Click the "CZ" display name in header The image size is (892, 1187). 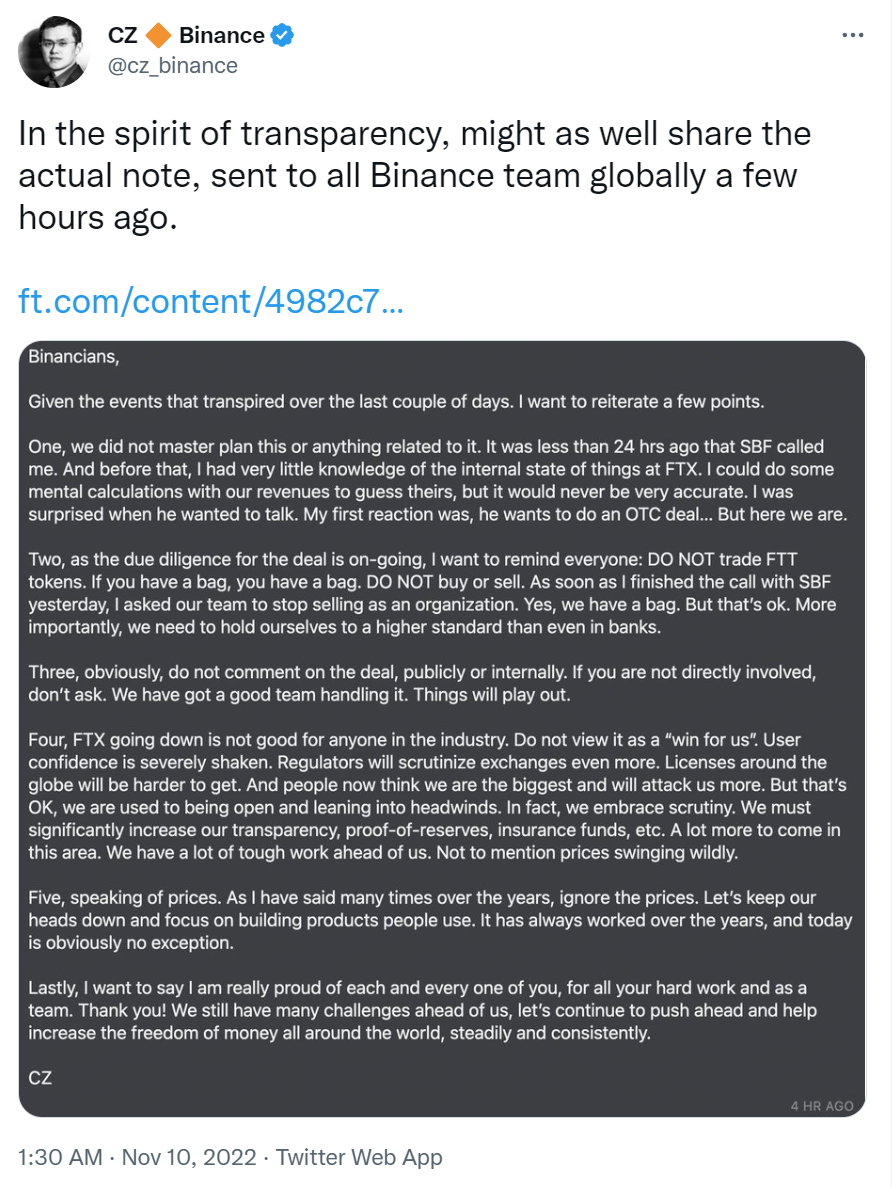click(123, 36)
